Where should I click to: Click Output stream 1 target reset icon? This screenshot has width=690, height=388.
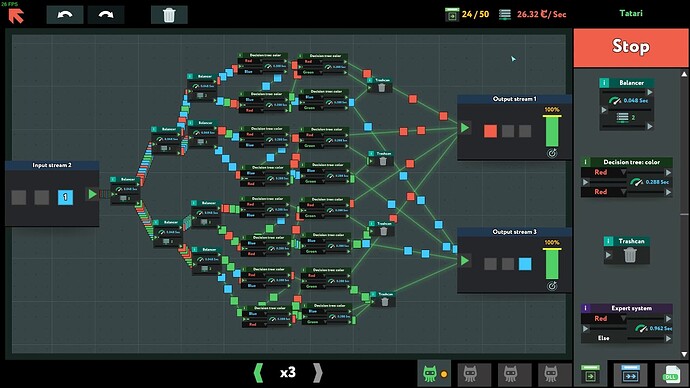[x=552, y=153]
